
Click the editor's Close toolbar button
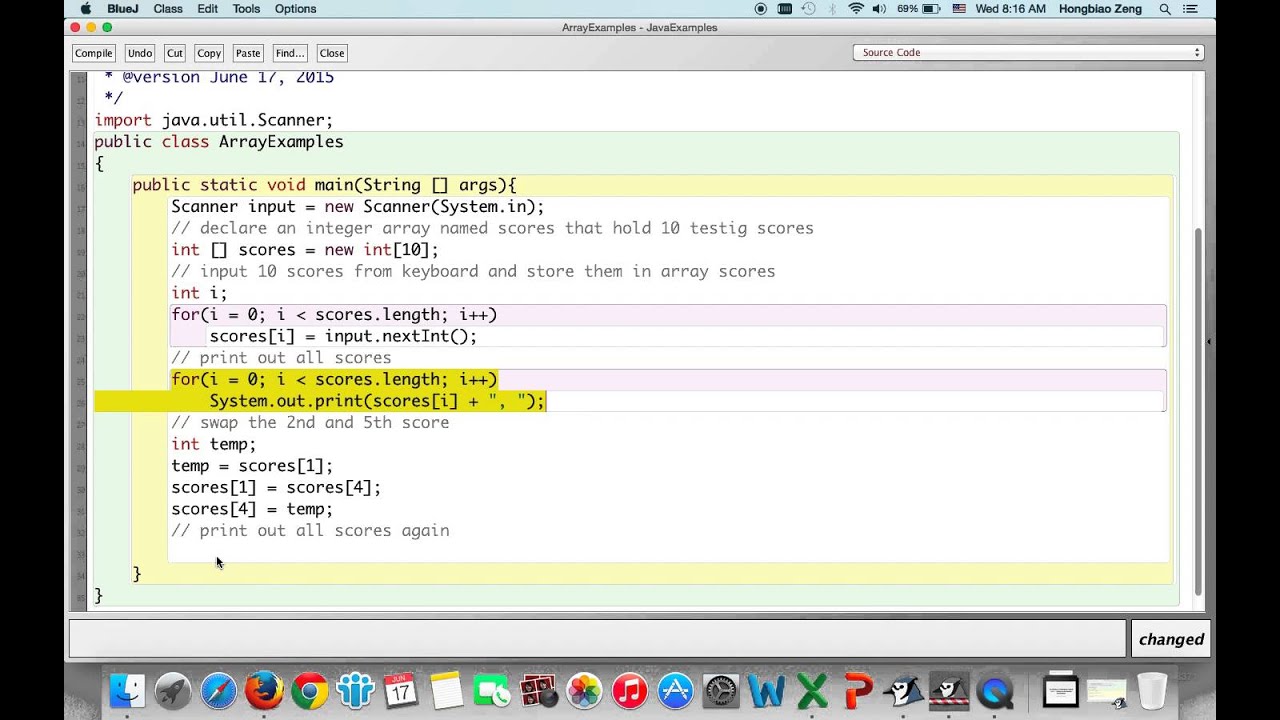pyautogui.click(x=332, y=53)
